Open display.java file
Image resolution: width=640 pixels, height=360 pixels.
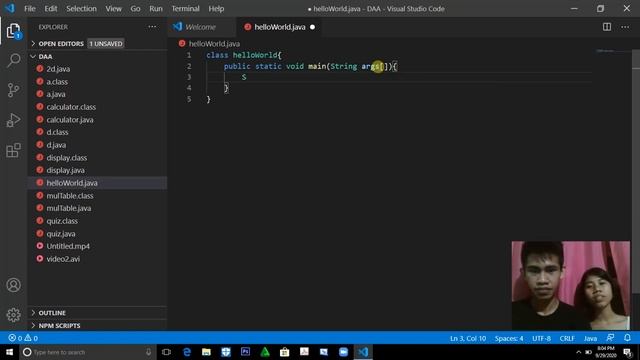[97, 170]
